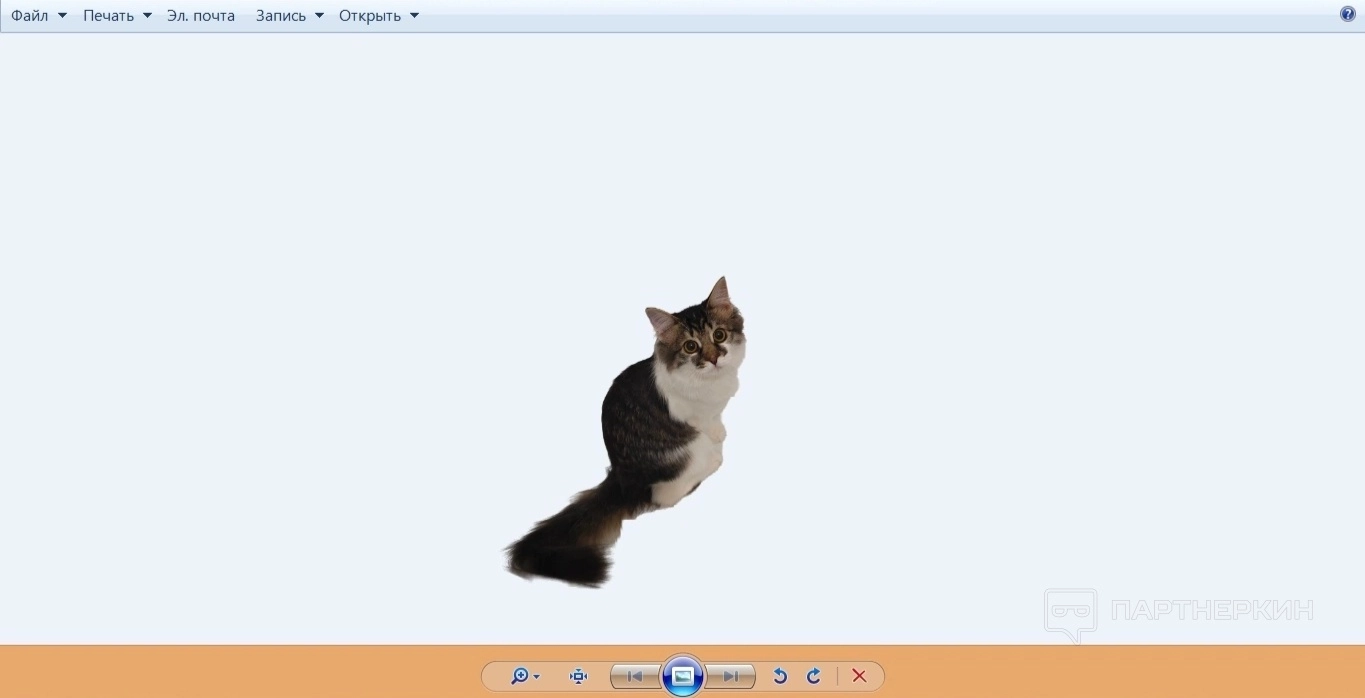The height and width of the screenshot is (698, 1365).
Task: Open the Печать menu
Action: (x=117, y=16)
